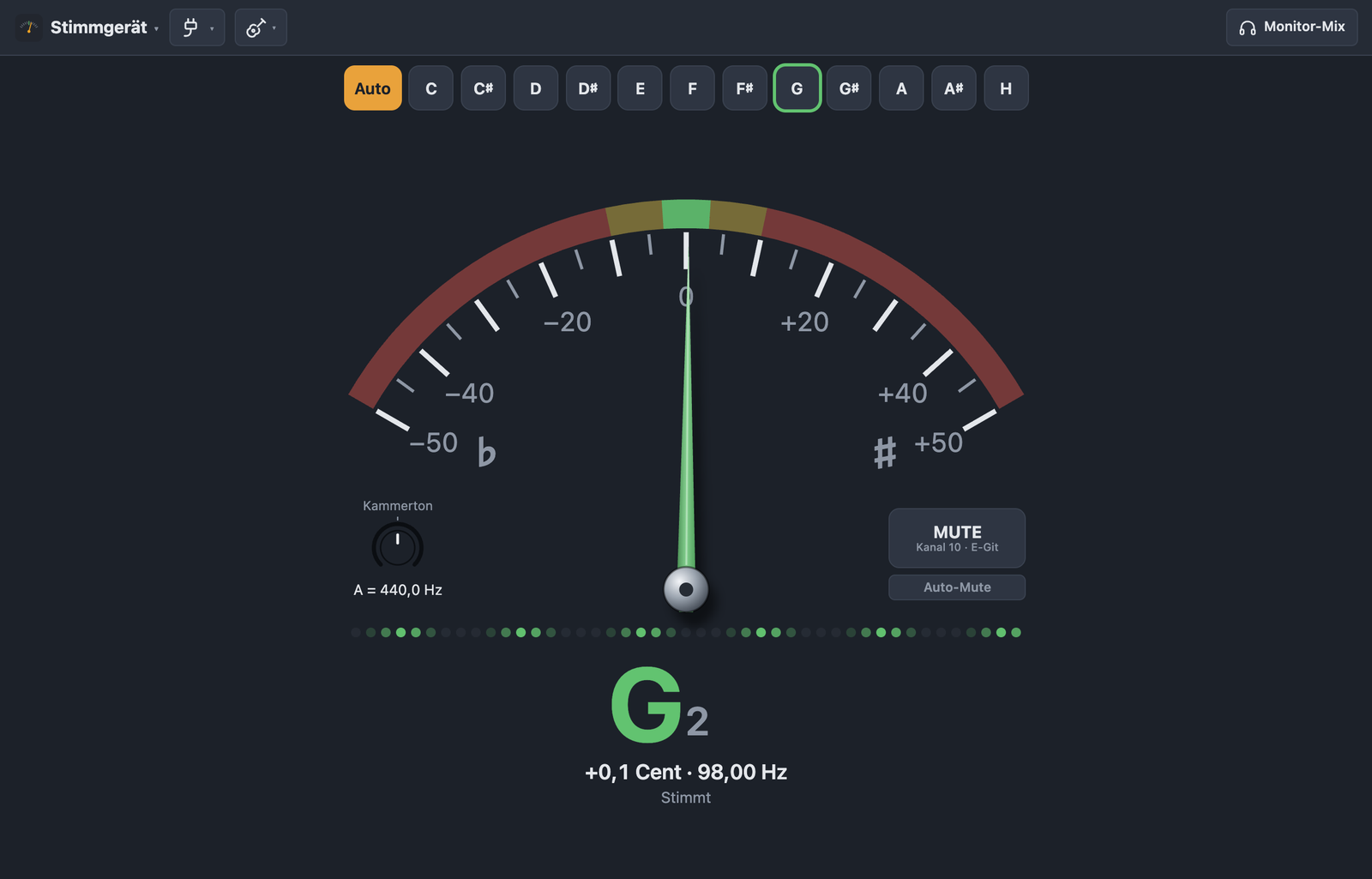Select note H
This screenshot has width=1372, height=879.
pos(1006,88)
